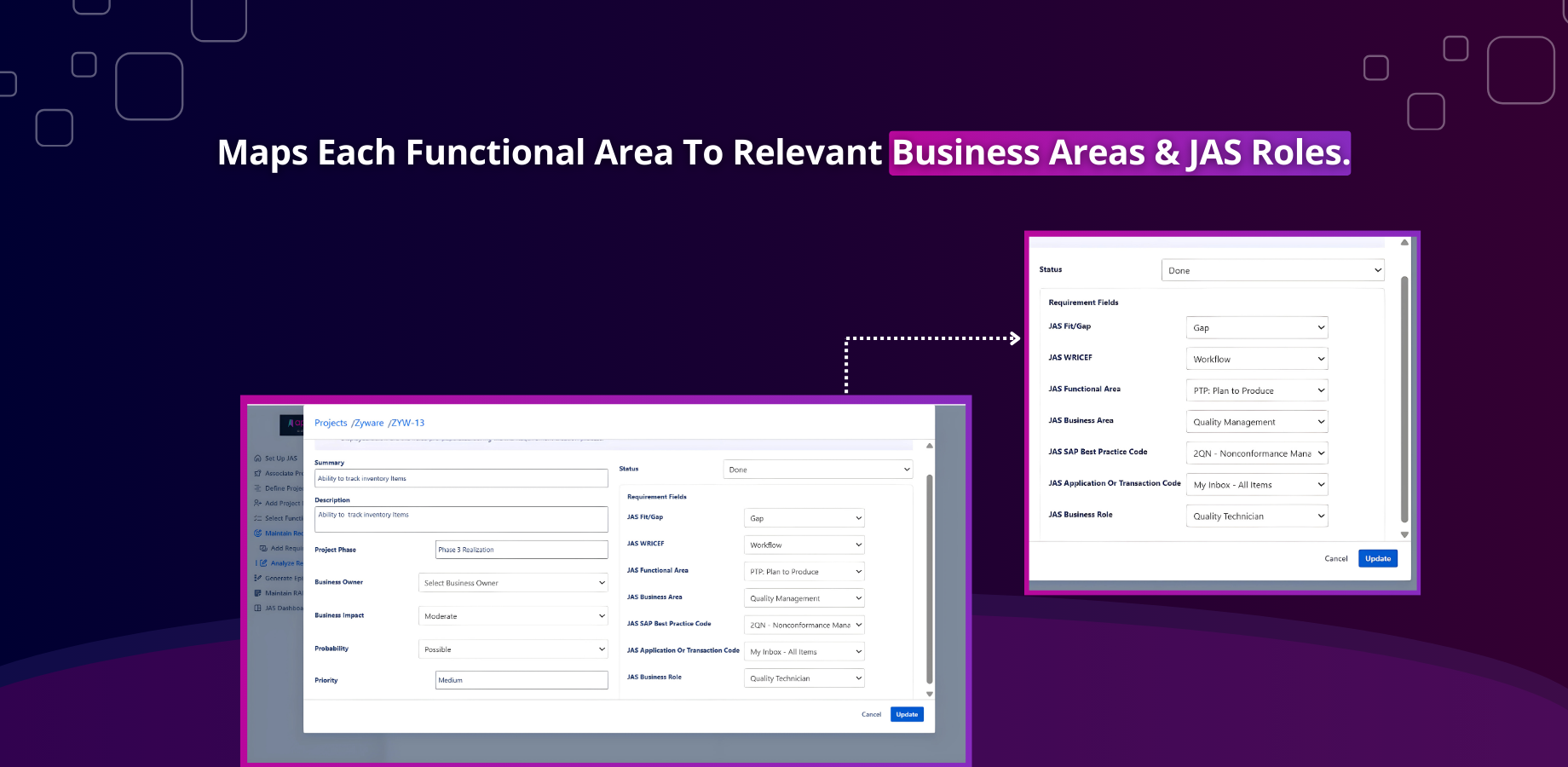
Task: Click the Update button in the popup
Action: point(1377,558)
